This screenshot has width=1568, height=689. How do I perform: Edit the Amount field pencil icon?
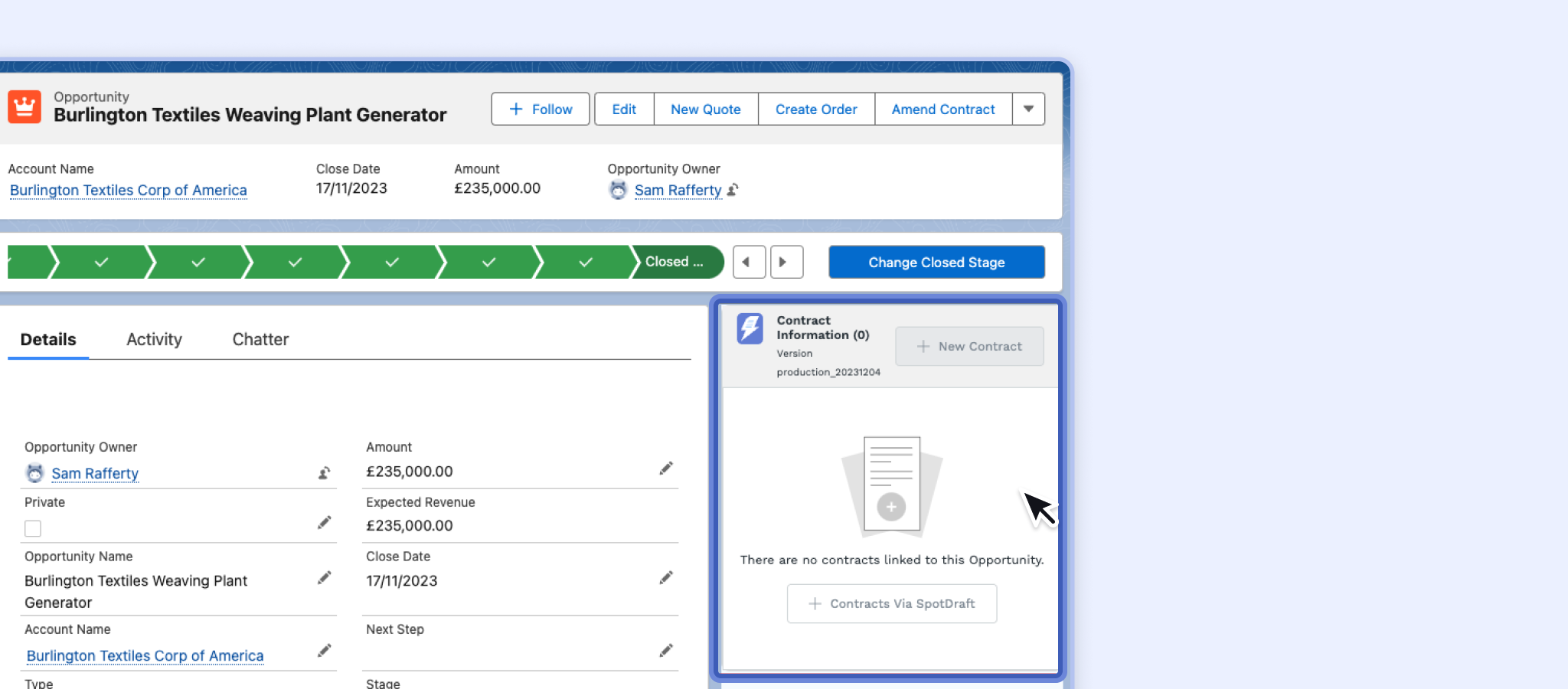[x=666, y=468]
